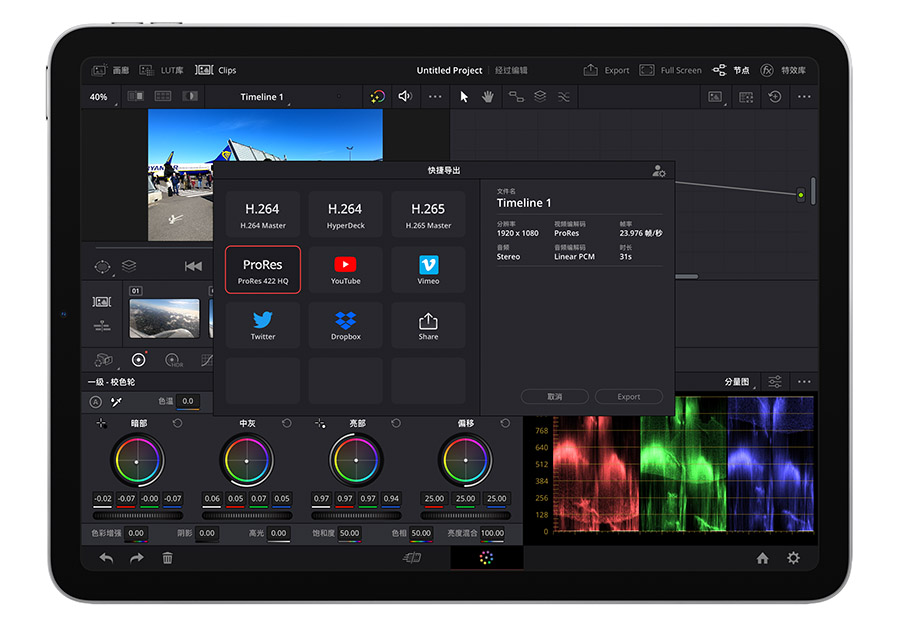Select H.264 Master export preset
900x627 pixels.
pos(262,214)
